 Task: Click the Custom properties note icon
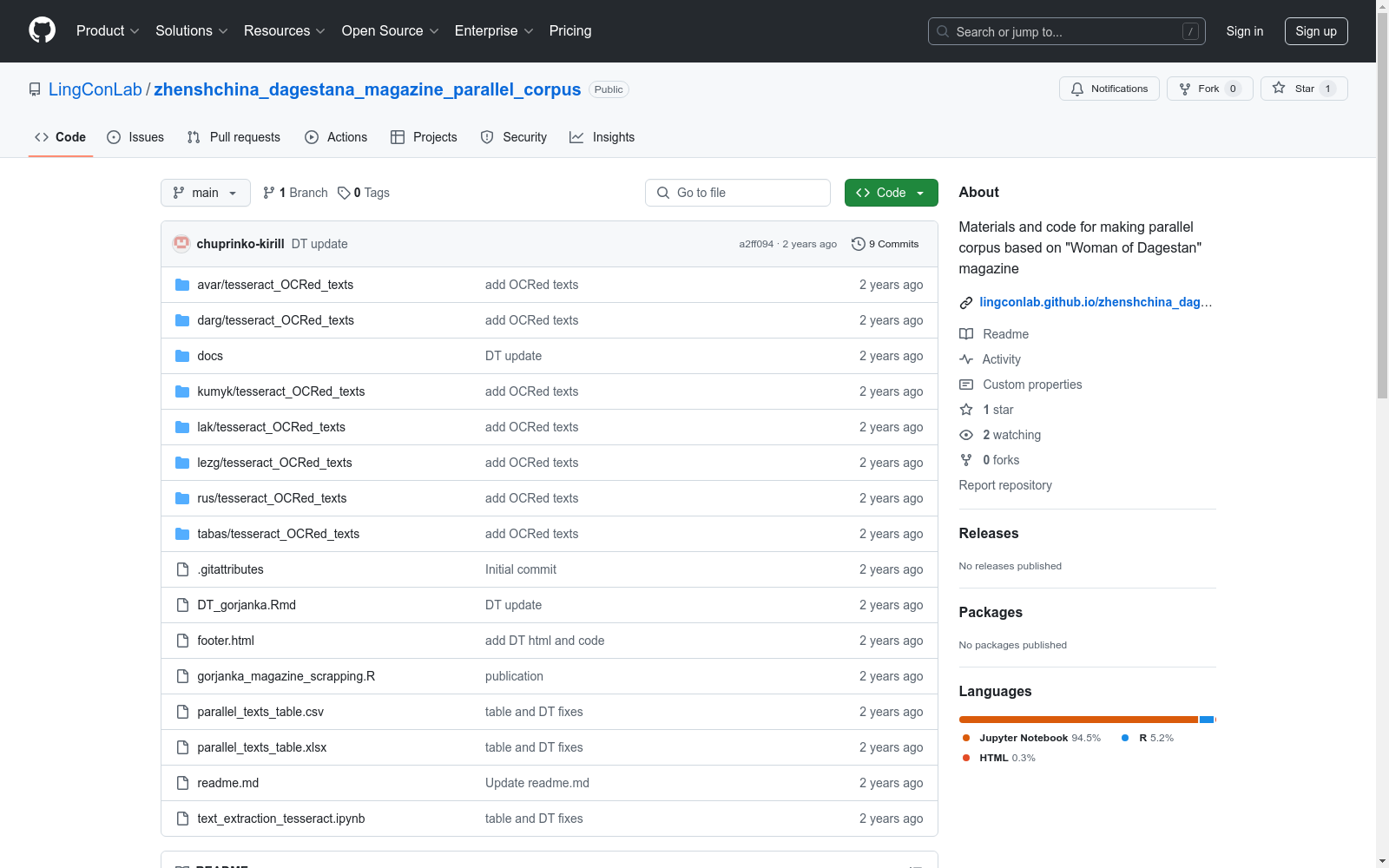pos(966,385)
